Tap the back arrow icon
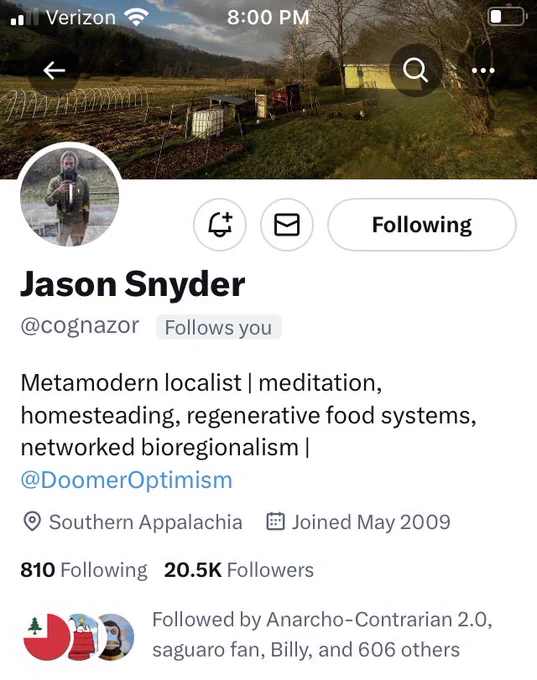The height and width of the screenshot is (680, 537). (x=54, y=70)
